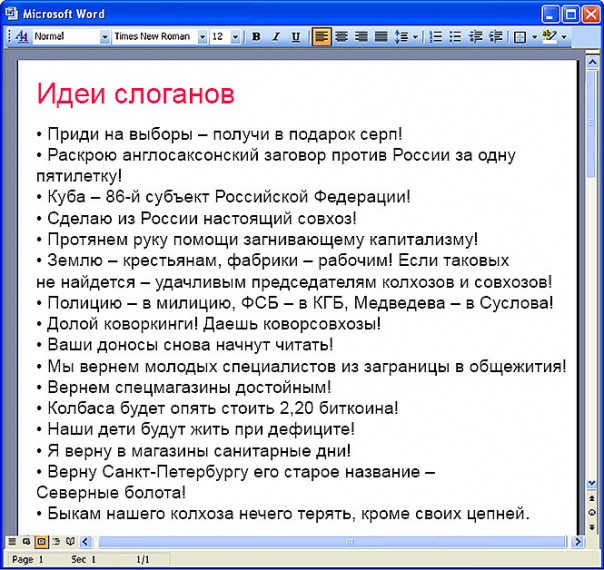Open the Styles and Formatting pane icon
Viewport: 604px width, 570px height.
pos(22,37)
